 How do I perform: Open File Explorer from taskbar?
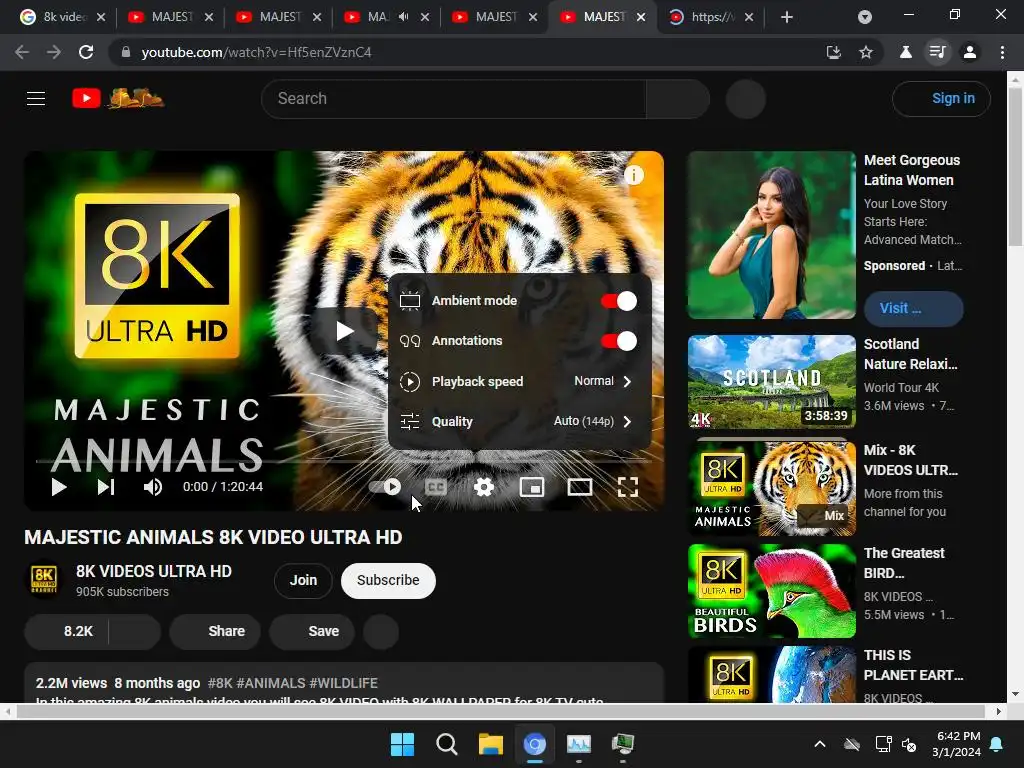coord(490,744)
